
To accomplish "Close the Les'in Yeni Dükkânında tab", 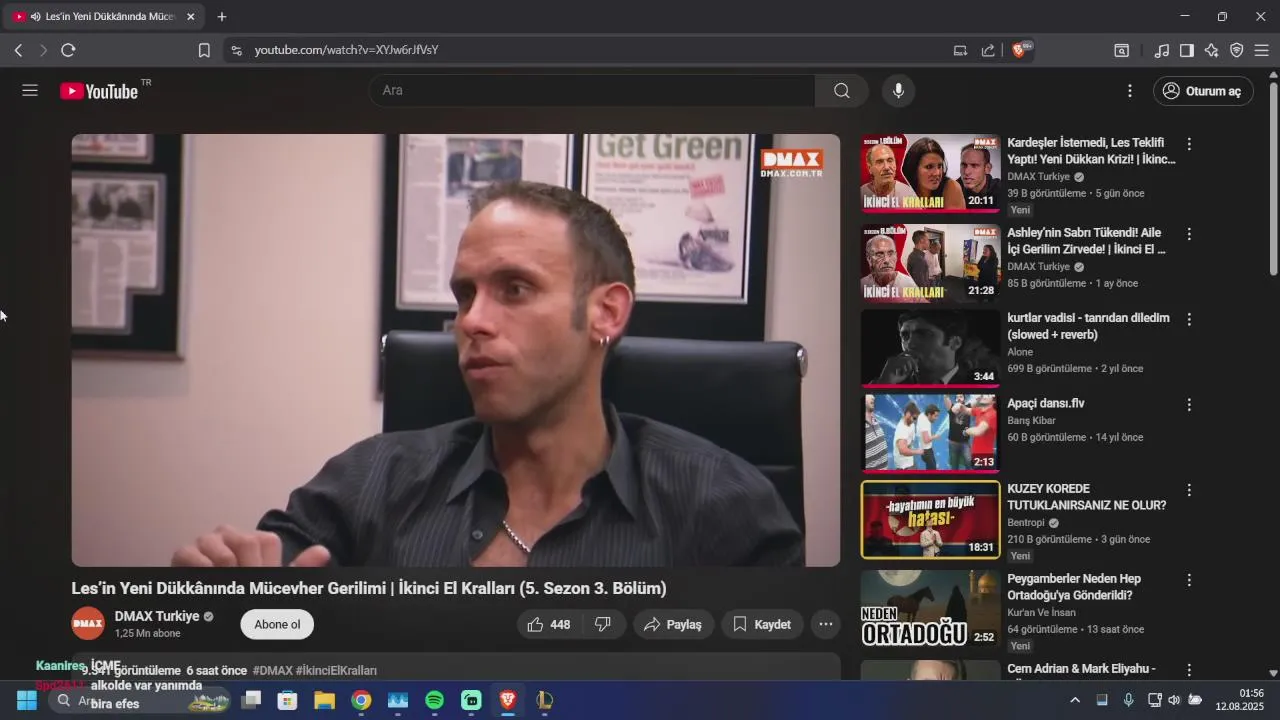I will 191,17.
